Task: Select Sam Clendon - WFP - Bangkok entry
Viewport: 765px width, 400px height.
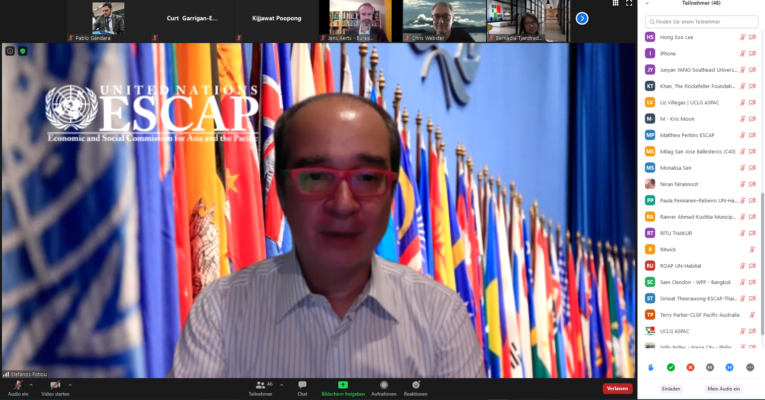Action: coord(701,282)
